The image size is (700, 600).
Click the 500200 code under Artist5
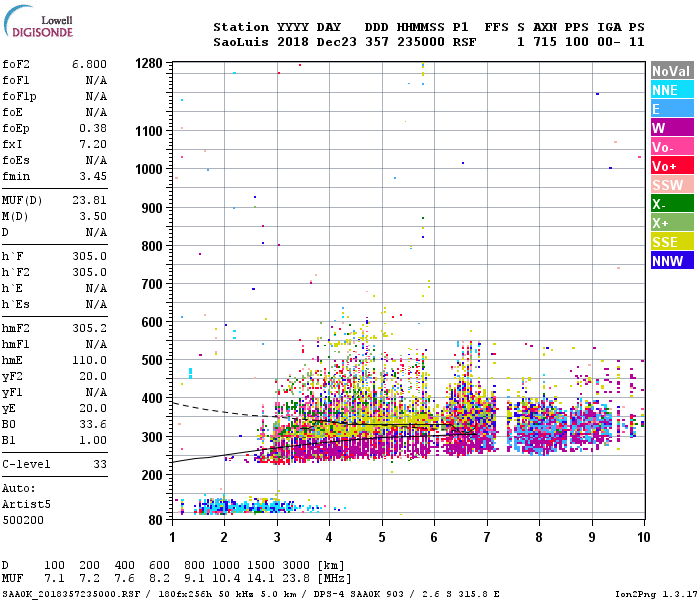[23, 521]
